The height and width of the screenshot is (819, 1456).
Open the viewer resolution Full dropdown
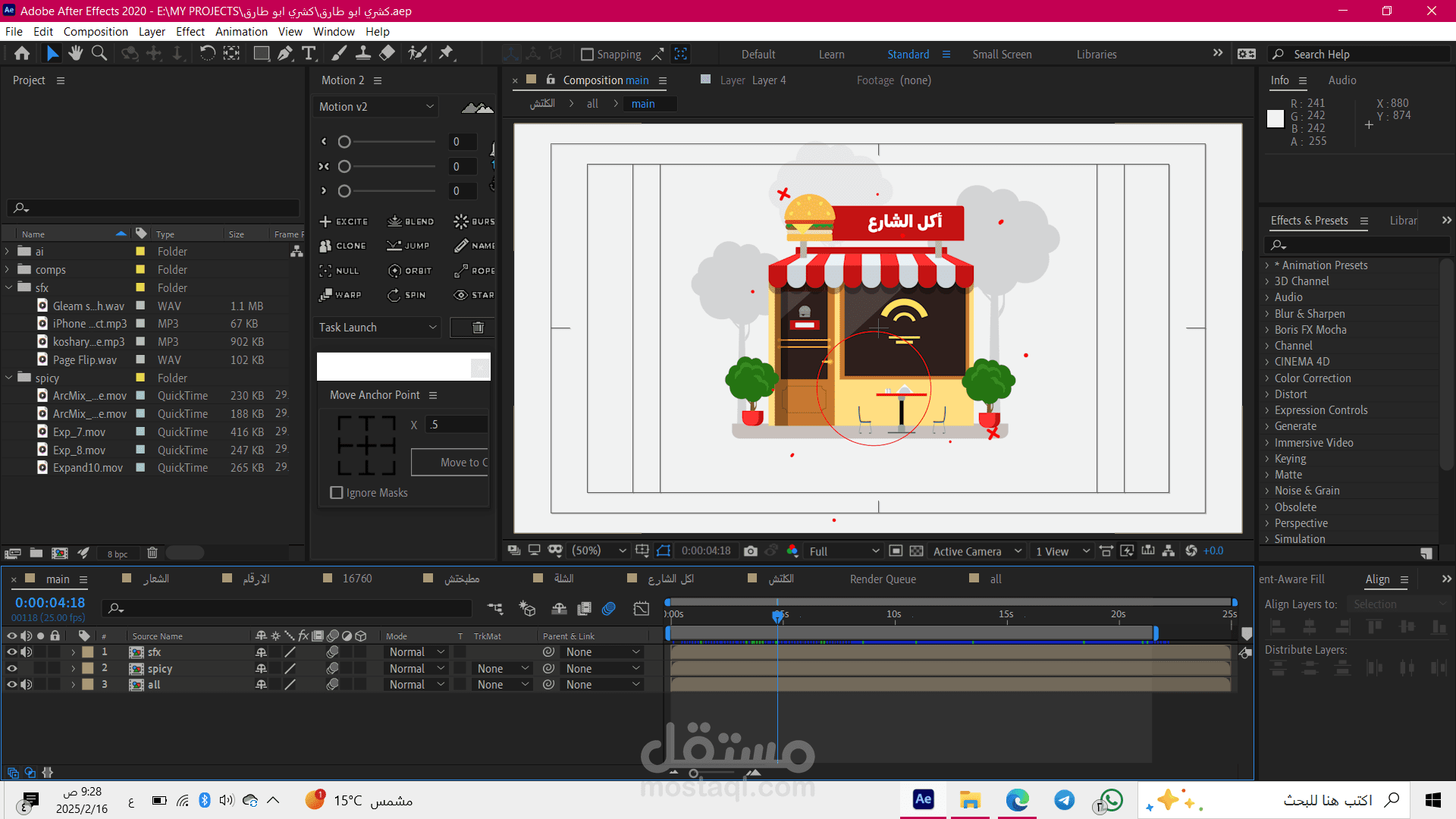844,551
